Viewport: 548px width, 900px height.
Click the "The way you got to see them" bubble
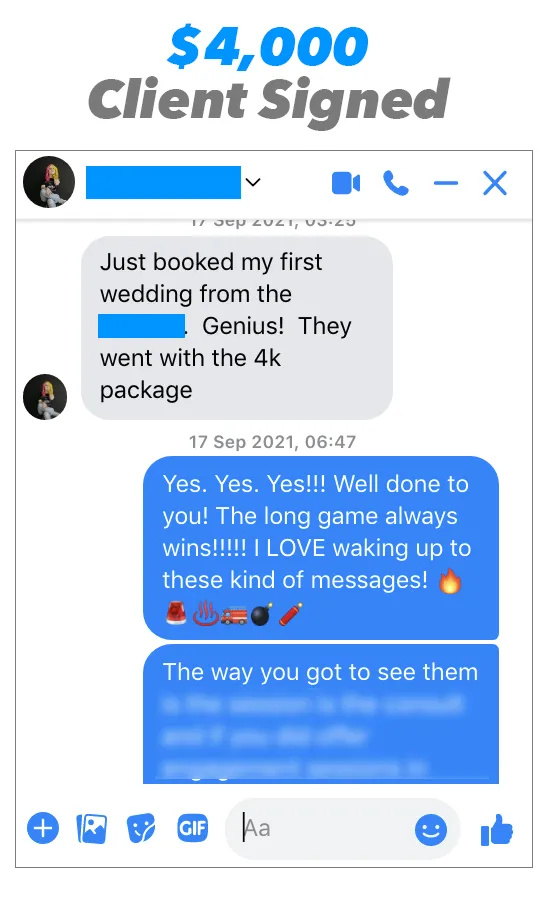pyautogui.click(x=321, y=713)
